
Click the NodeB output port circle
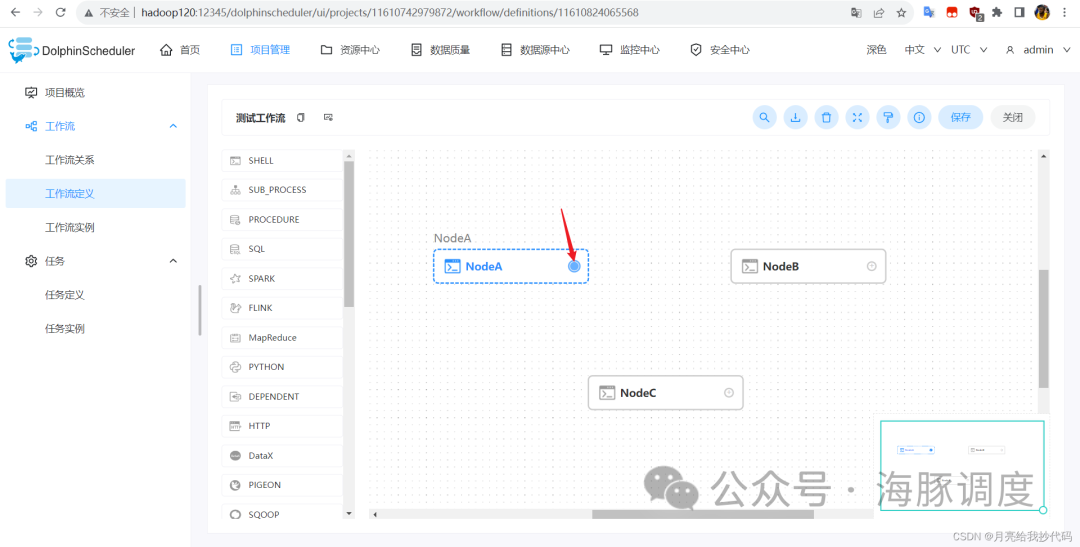[871, 266]
